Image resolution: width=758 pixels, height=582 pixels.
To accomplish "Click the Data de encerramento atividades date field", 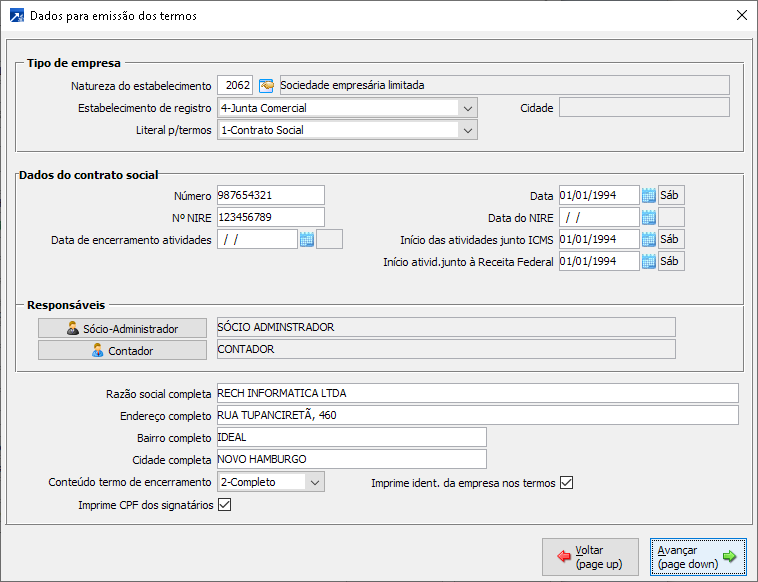I will 257,239.
